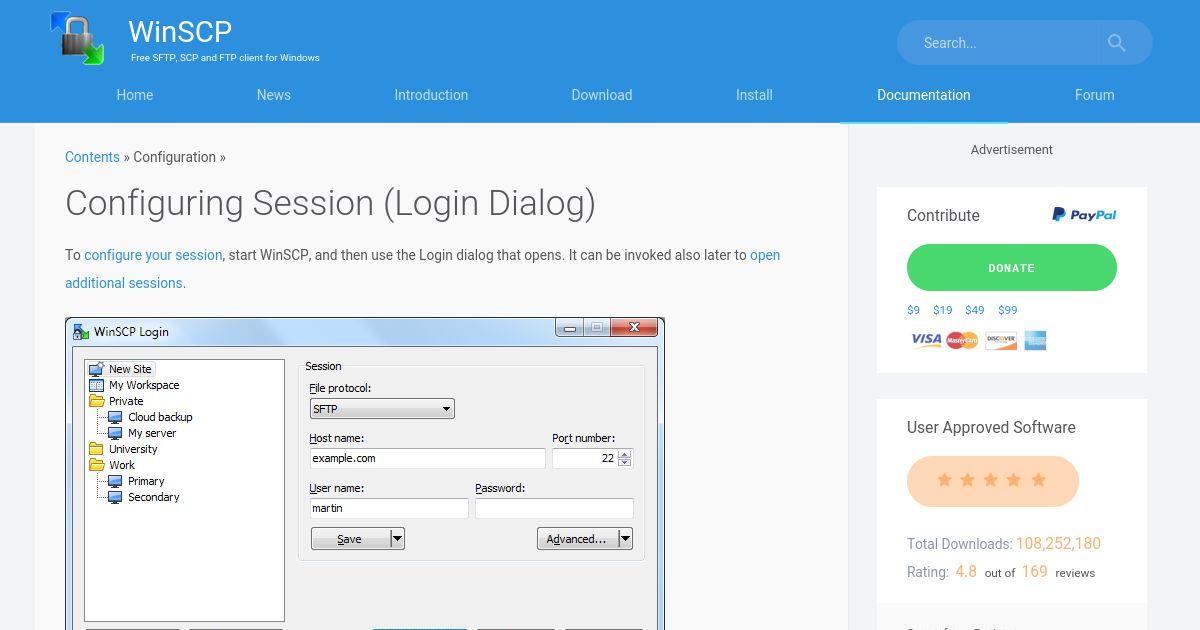Choose the $19 donation amount

[942, 310]
